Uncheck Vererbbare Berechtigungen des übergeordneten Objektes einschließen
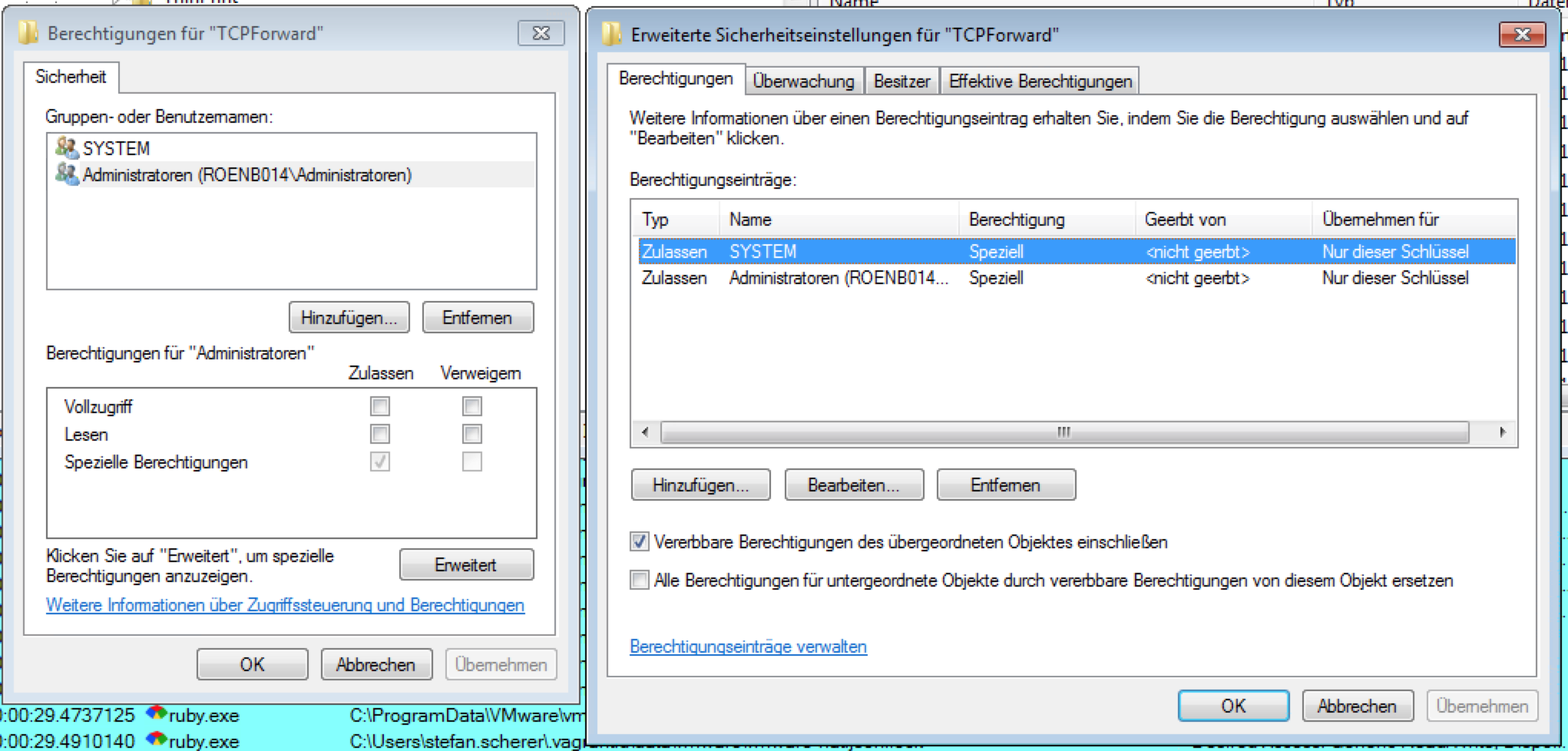 [639, 542]
